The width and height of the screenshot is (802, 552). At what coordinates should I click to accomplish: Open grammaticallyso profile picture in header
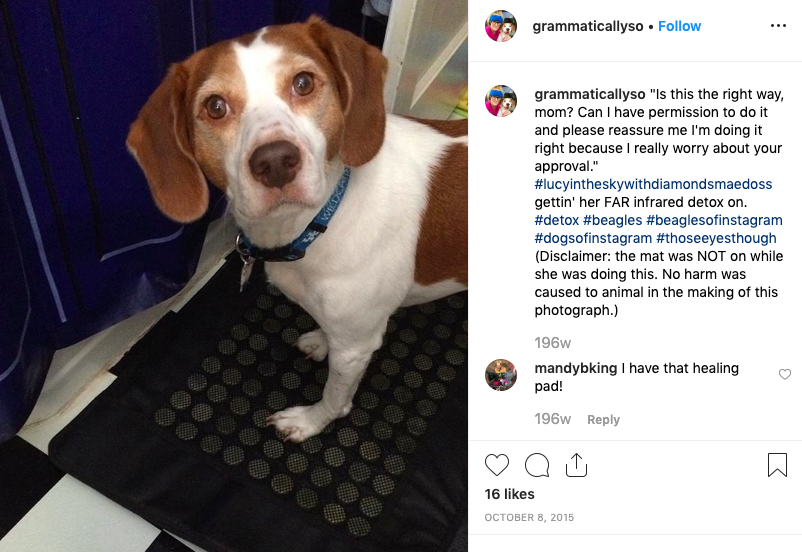coord(501,26)
